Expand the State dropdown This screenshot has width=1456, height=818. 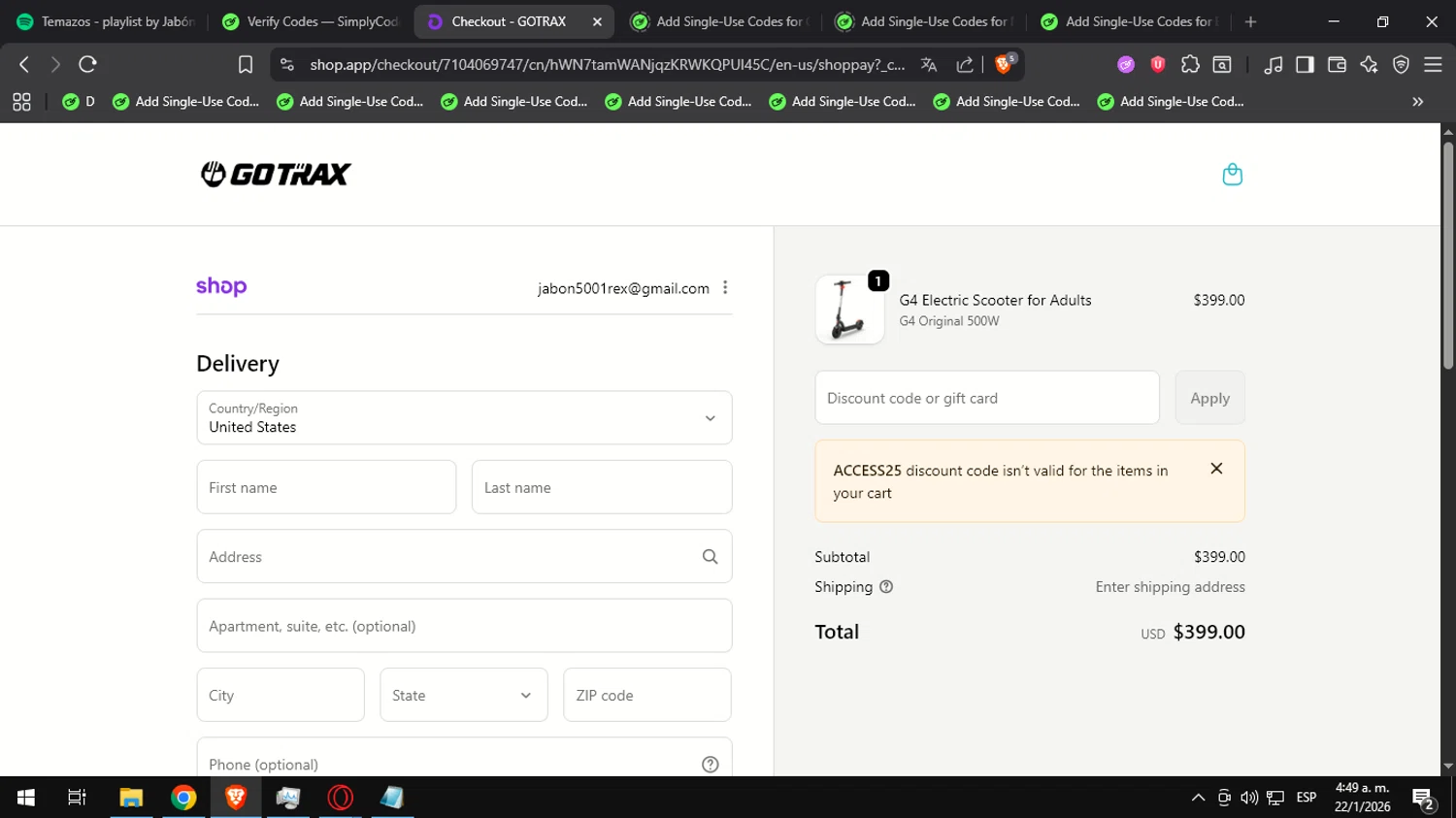pyautogui.click(x=464, y=695)
